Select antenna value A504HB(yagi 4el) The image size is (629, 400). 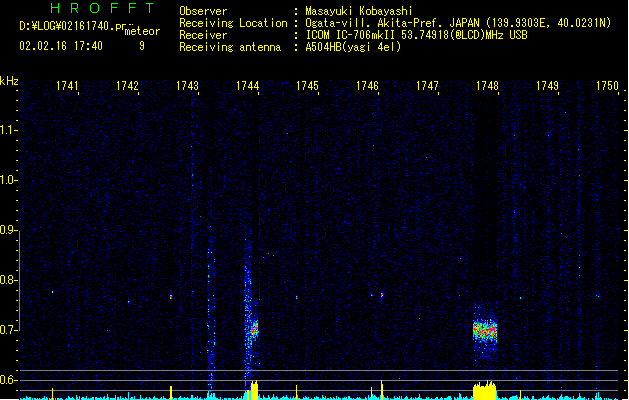353,47
